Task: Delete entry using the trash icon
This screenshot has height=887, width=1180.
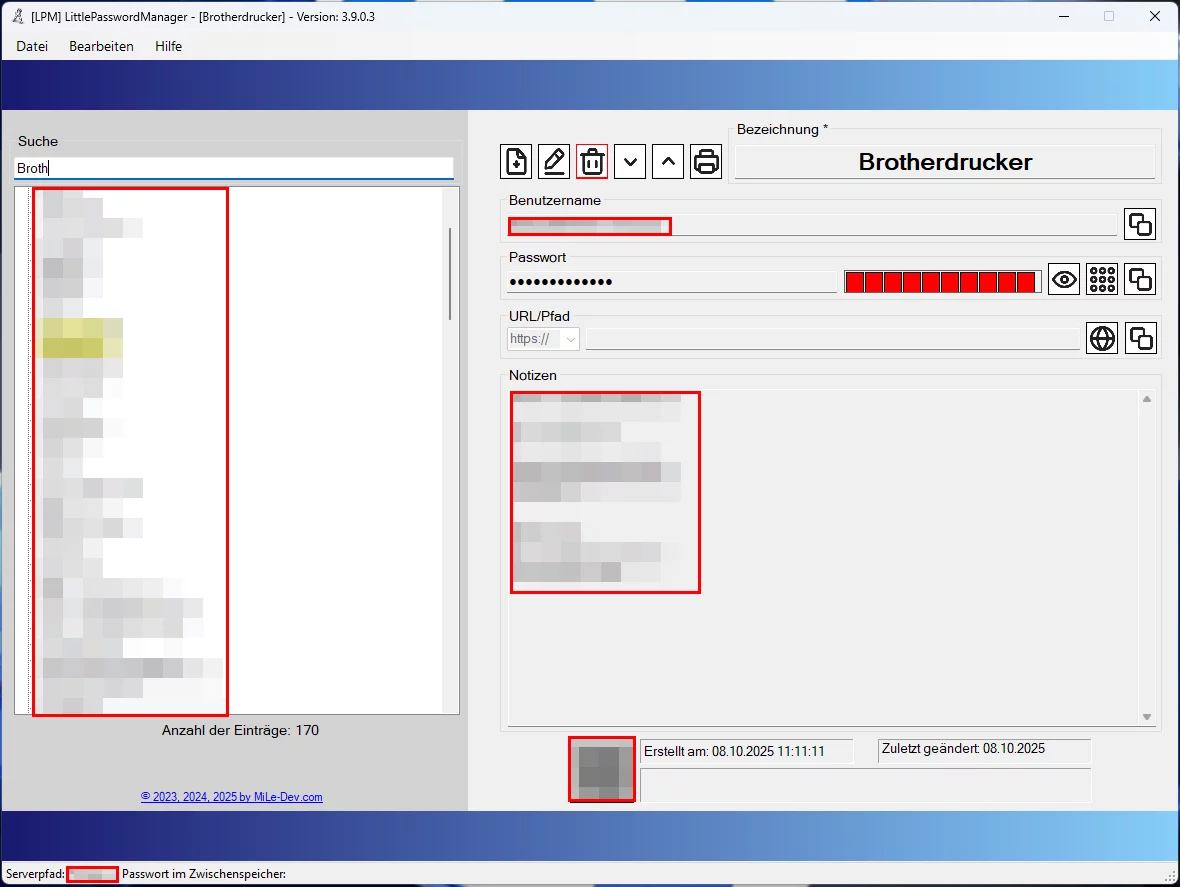Action: 592,161
